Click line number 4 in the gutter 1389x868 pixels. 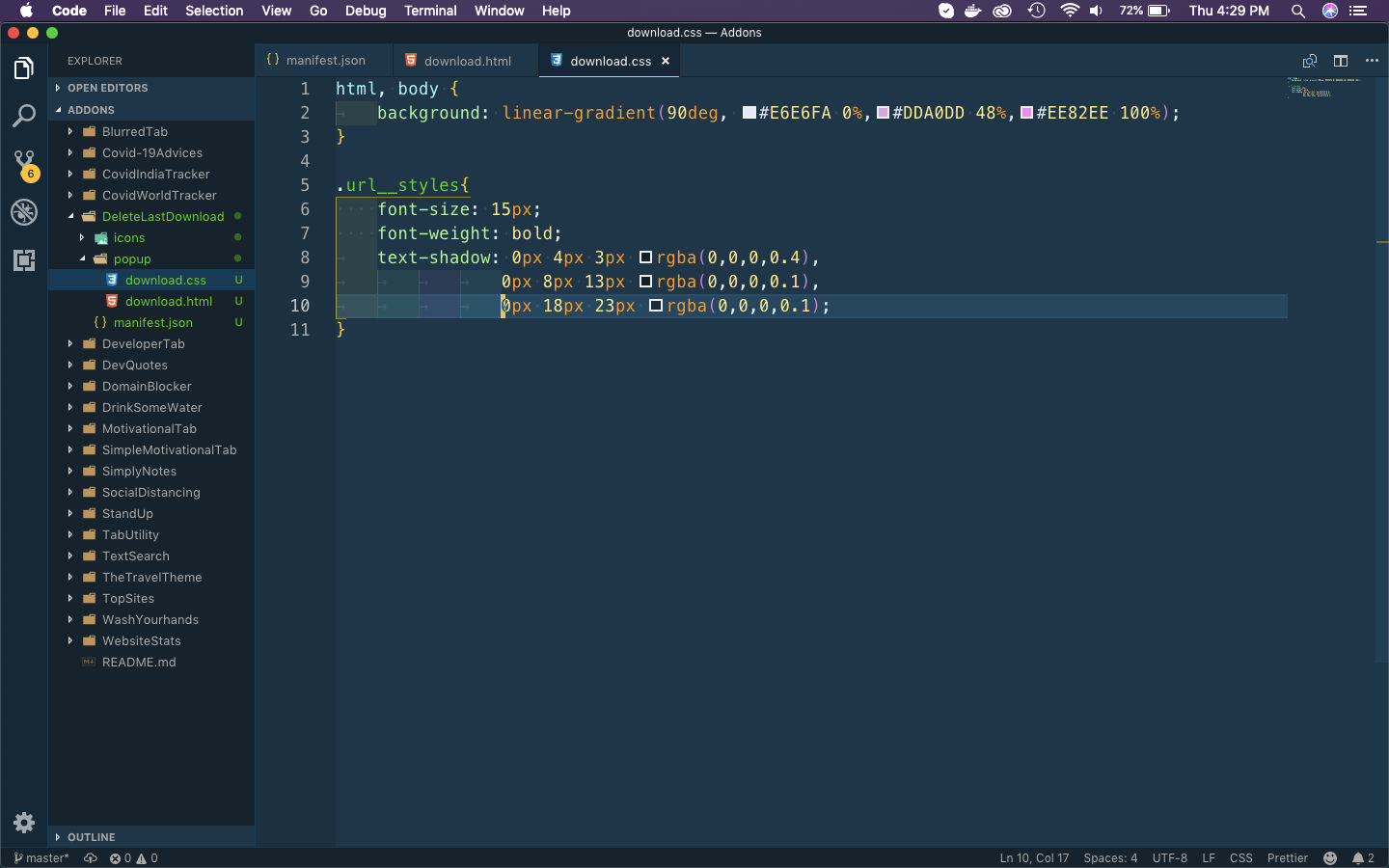[305, 161]
